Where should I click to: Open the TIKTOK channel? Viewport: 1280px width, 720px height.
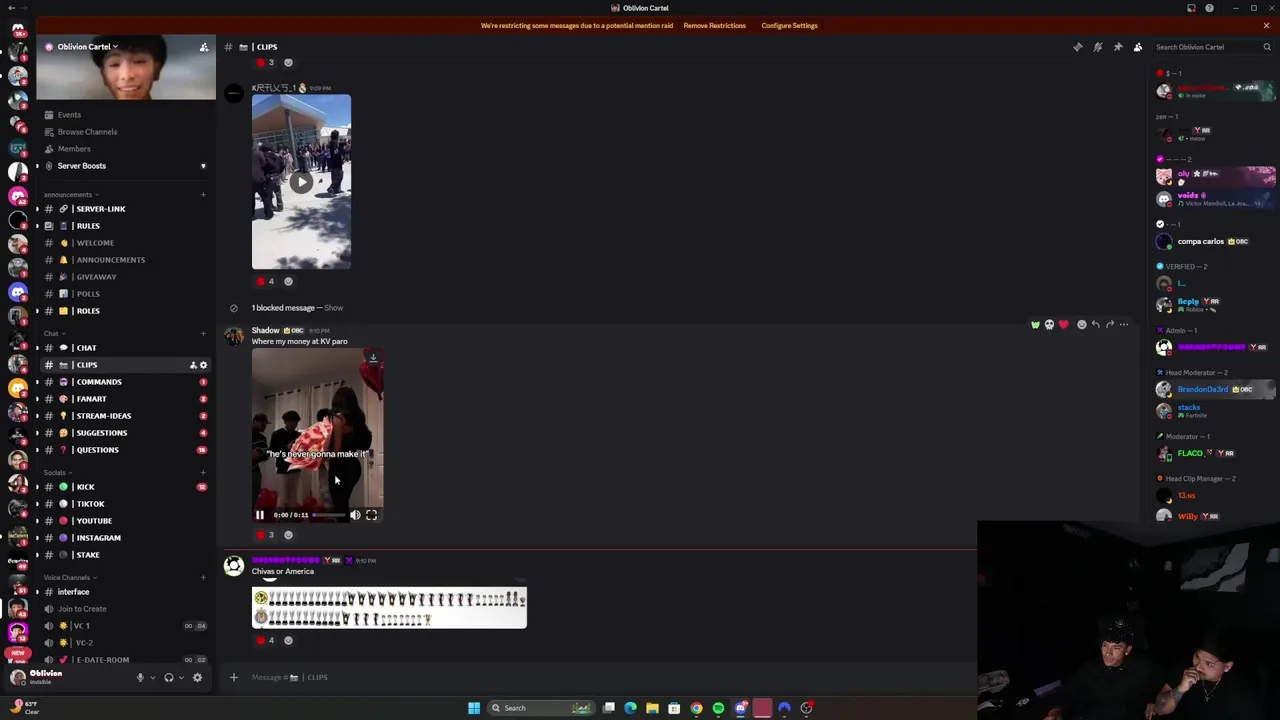90,504
